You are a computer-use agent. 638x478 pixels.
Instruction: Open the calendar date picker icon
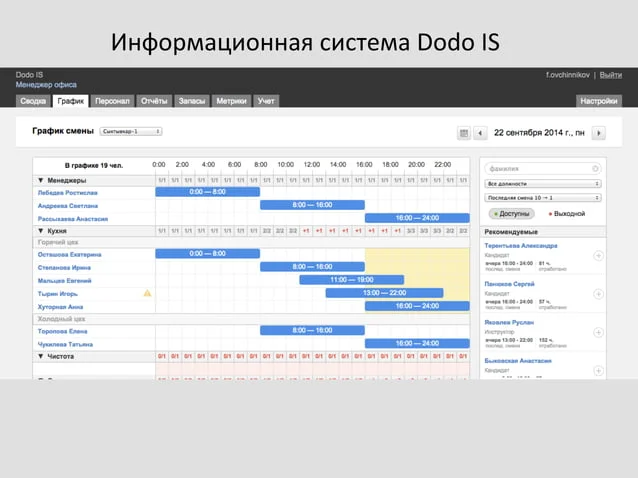coord(463,133)
